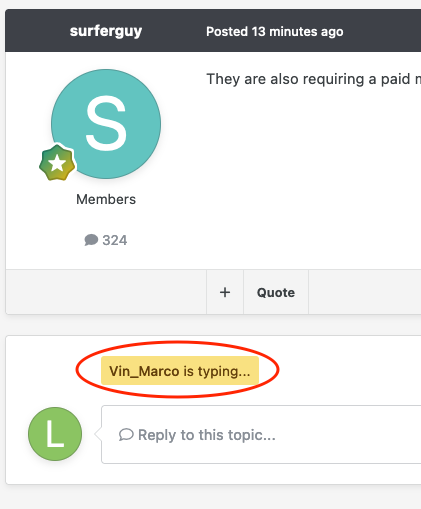The height and width of the screenshot is (509, 421).
Task: Click surferguy's green star rank badge
Action: (x=57, y=163)
